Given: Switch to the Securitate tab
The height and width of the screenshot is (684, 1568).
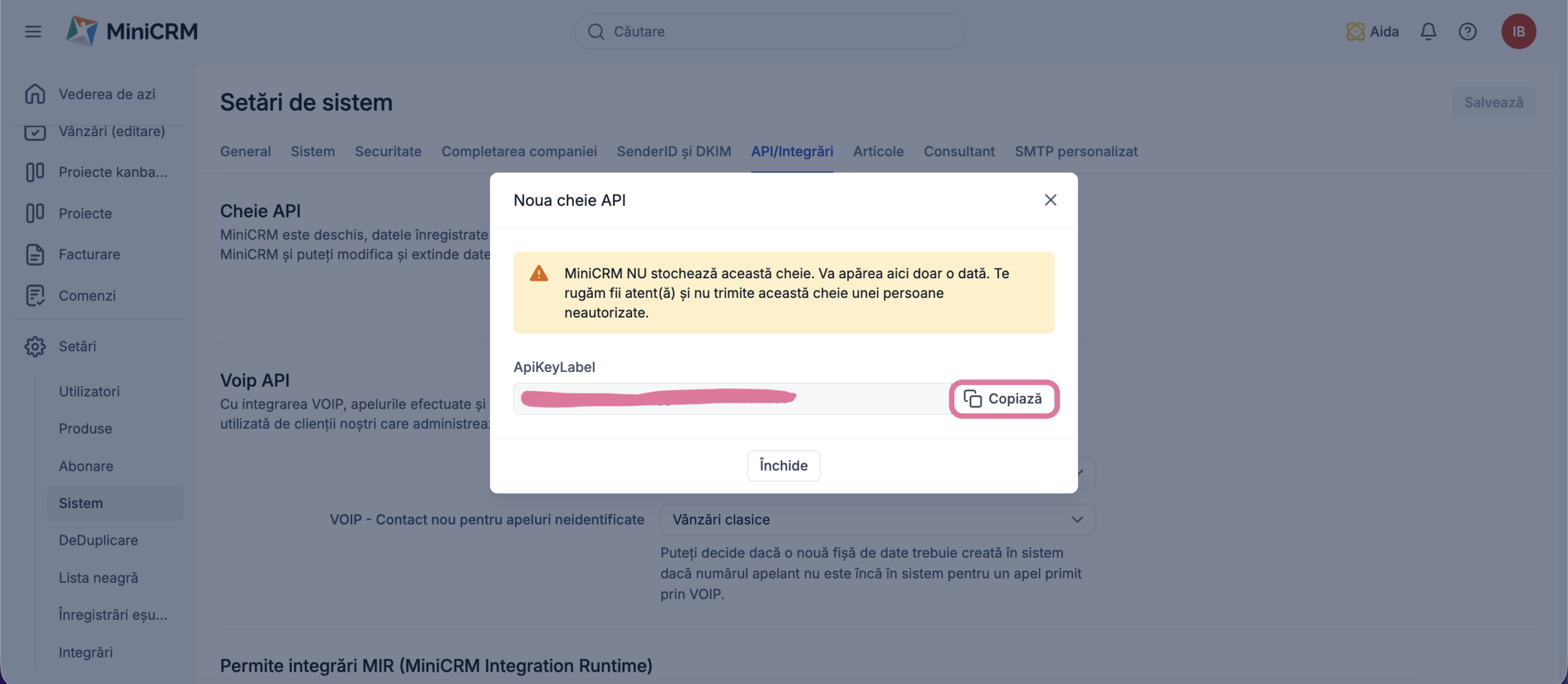Looking at the screenshot, I should 388,151.
